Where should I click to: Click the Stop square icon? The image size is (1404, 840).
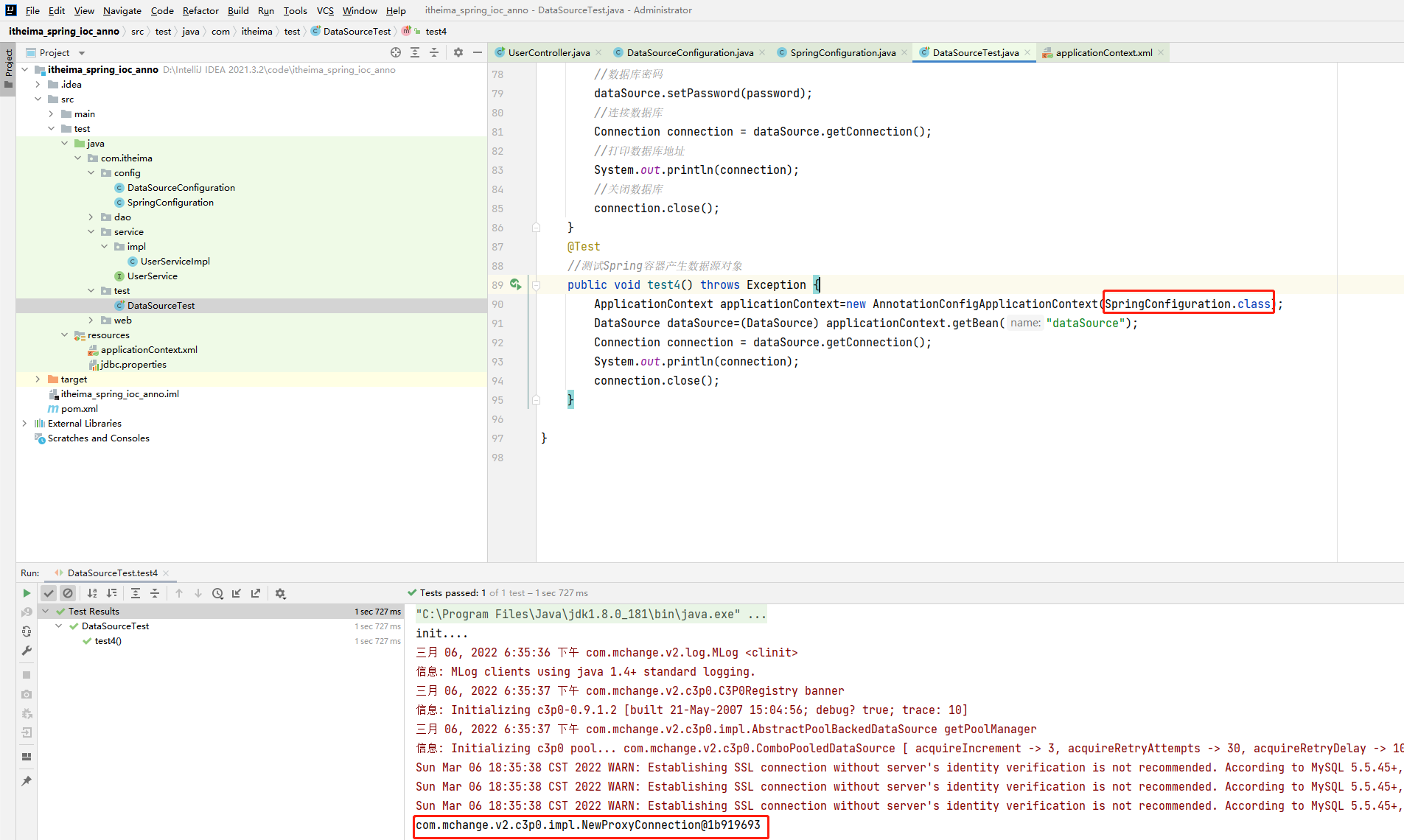point(27,675)
